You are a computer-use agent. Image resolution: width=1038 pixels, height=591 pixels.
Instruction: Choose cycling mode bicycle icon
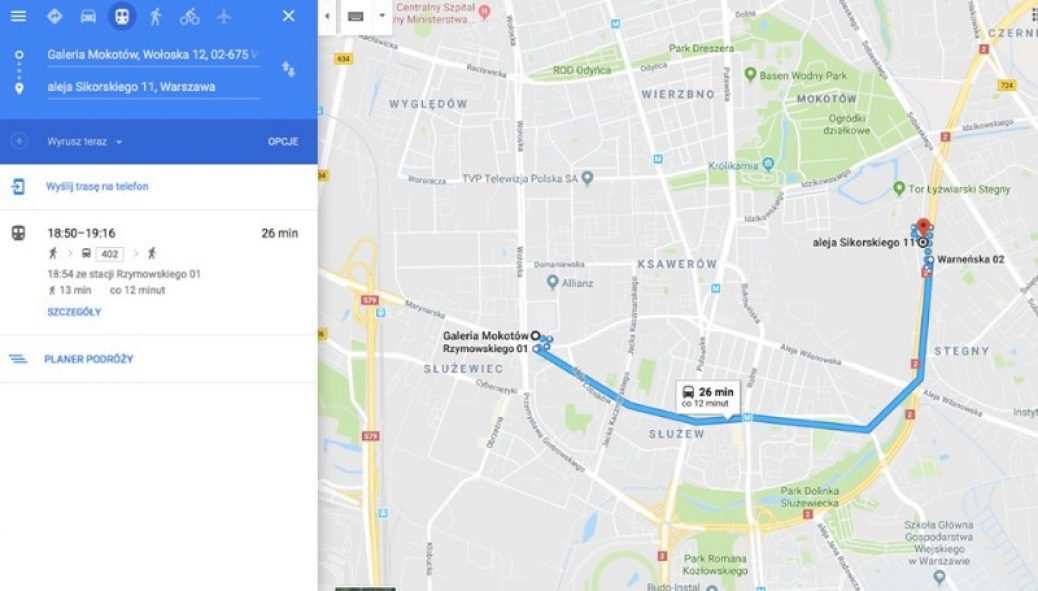click(x=189, y=17)
